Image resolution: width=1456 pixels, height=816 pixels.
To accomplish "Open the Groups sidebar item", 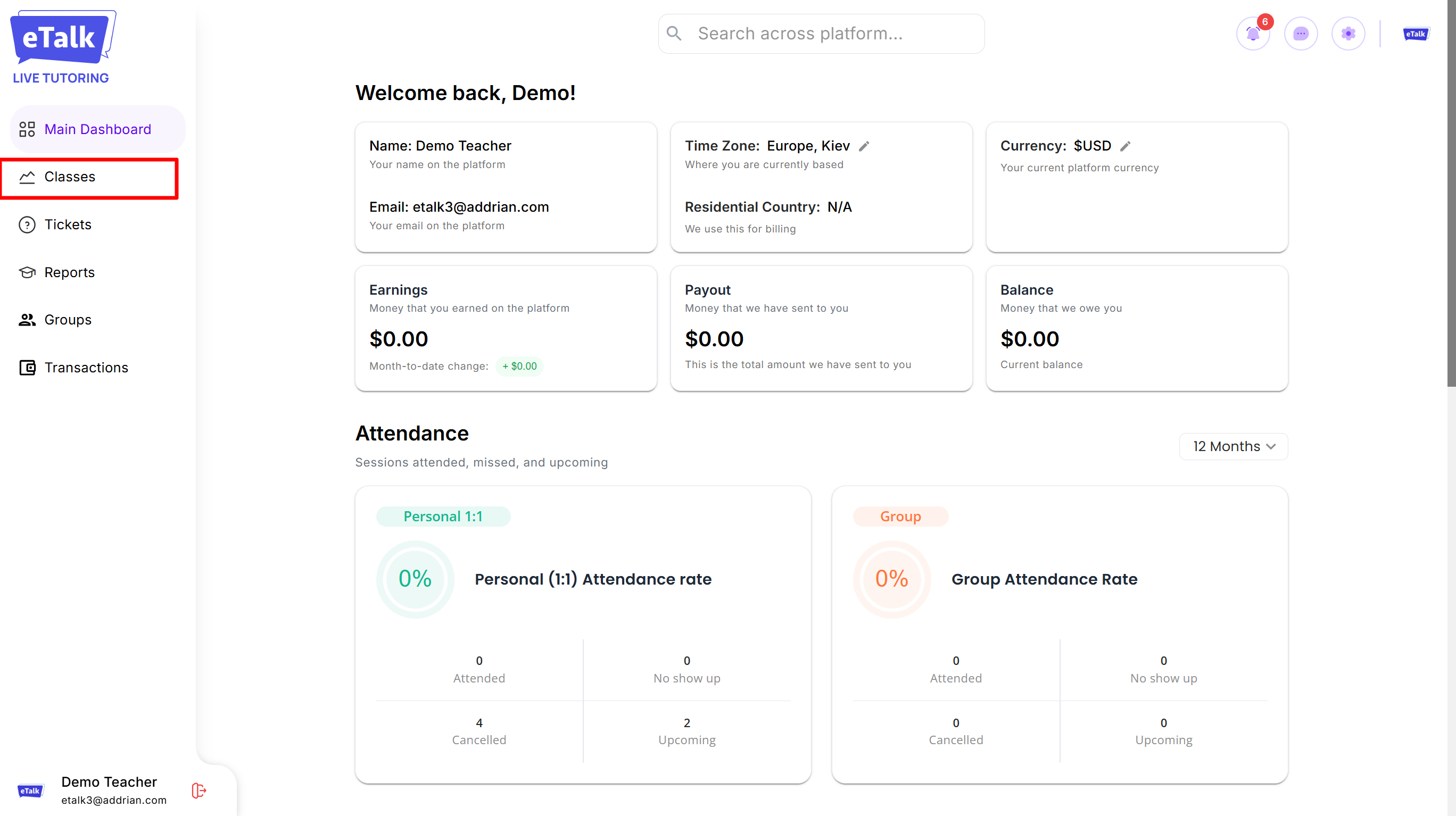I will click(x=67, y=320).
